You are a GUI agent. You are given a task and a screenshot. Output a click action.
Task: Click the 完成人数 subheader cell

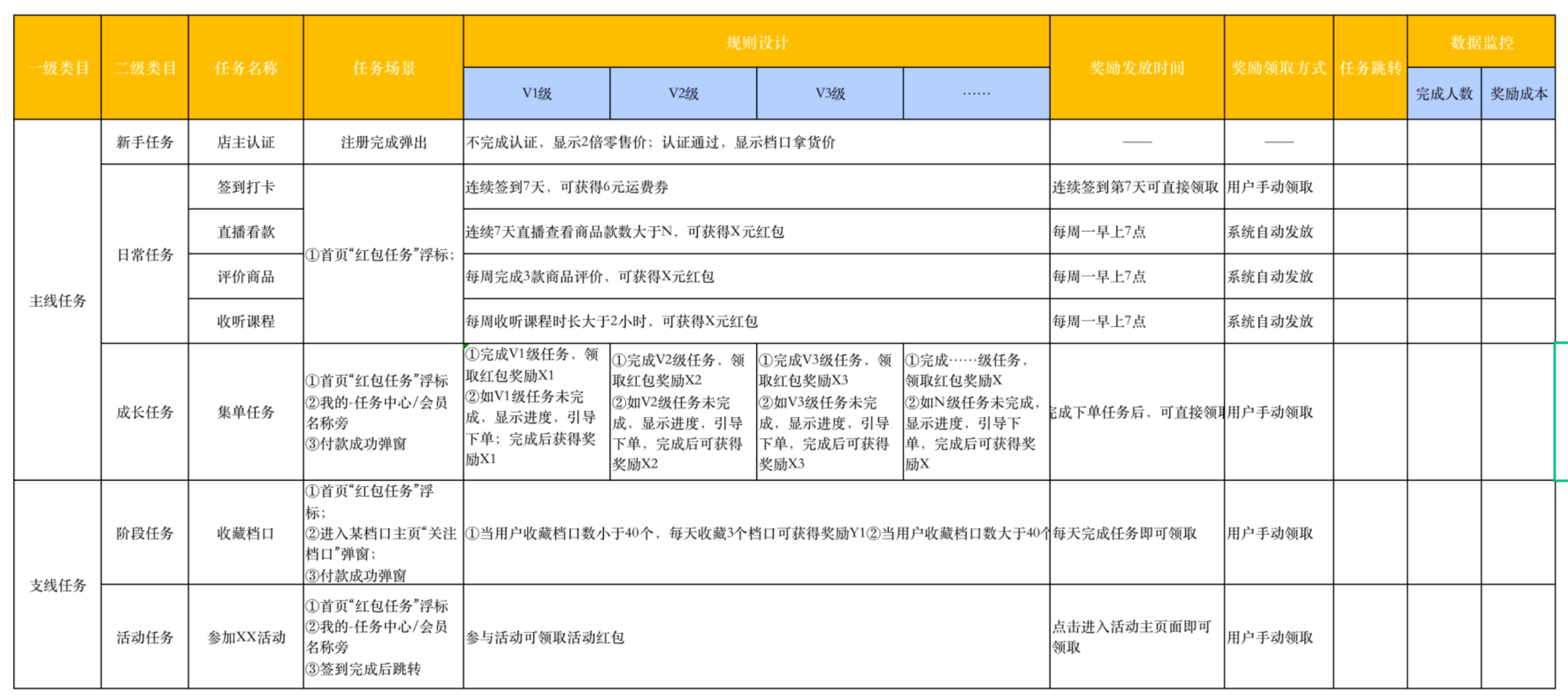coord(1444,93)
